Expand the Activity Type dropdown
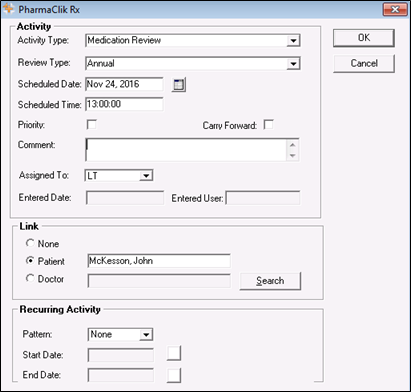The width and height of the screenshot is (411, 392). [x=293, y=41]
